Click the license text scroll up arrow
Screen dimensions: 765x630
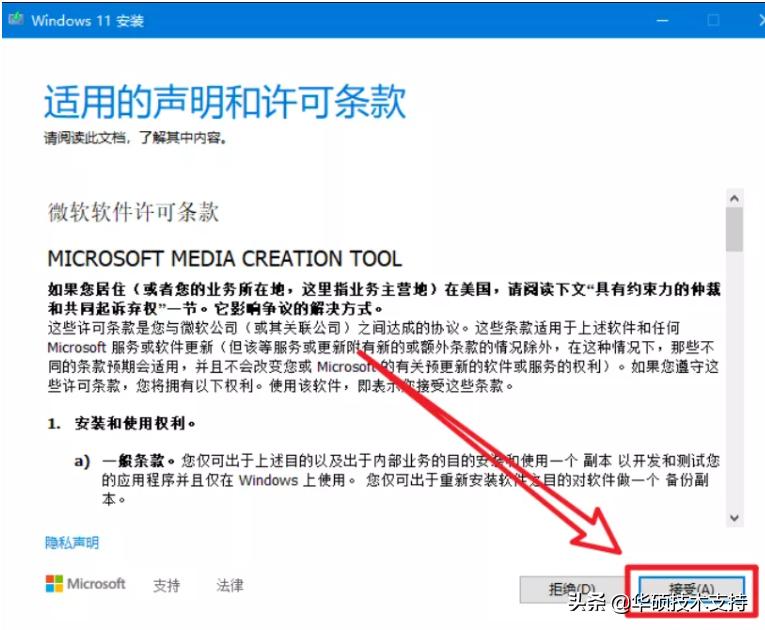pos(734,199)
